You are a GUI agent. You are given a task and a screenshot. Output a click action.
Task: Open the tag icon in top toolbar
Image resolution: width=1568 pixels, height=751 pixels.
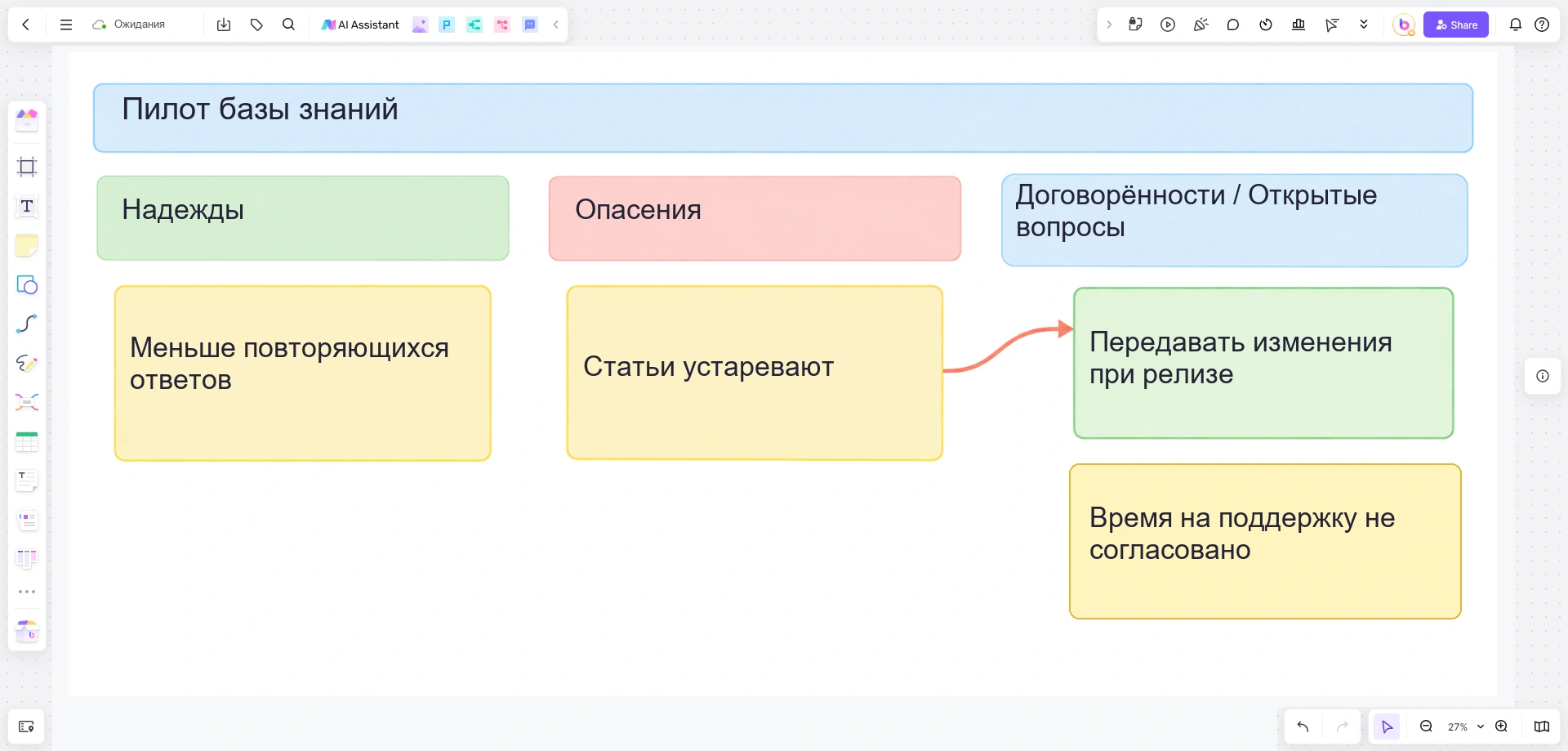pos(256,25)
